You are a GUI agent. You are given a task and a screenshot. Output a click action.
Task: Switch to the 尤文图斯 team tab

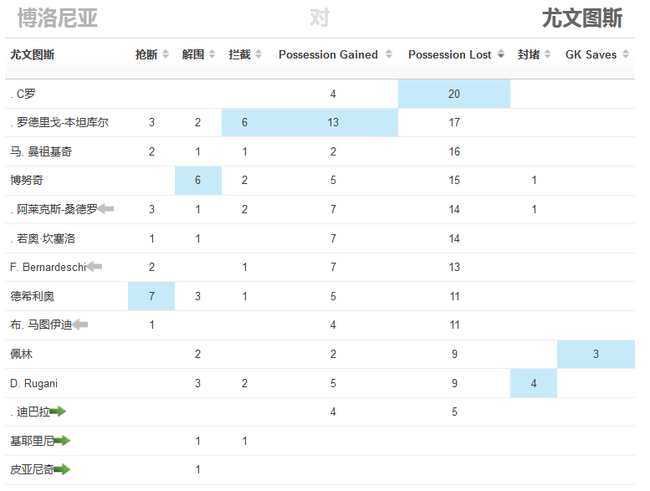pos(582,18)
